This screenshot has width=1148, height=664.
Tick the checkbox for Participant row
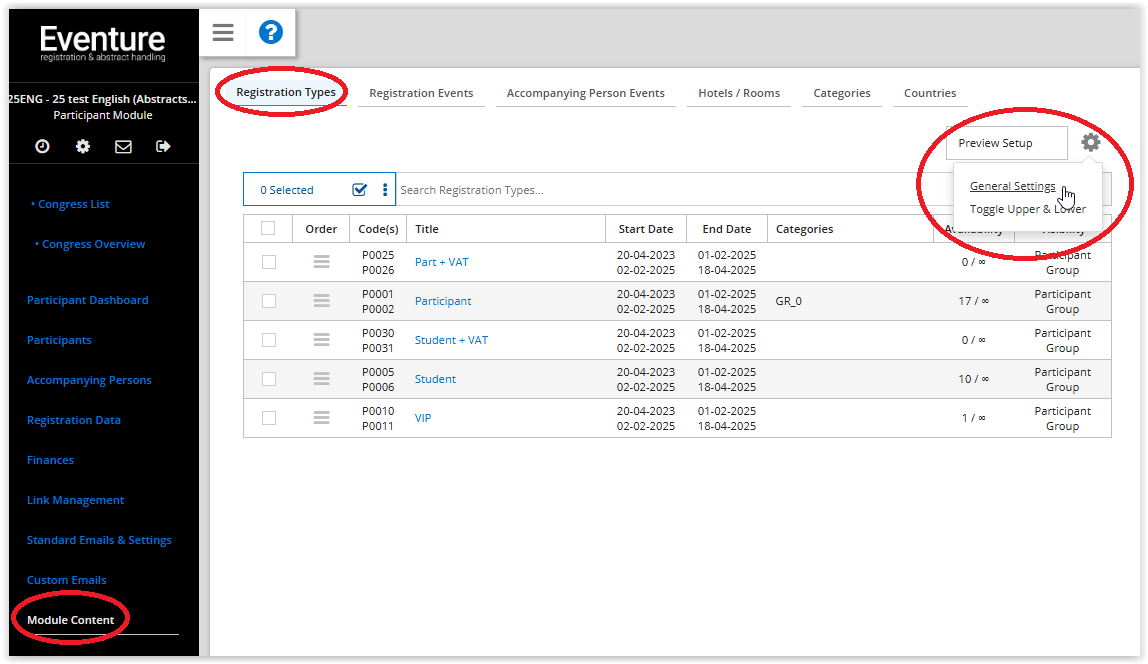[x=268, y=301]
